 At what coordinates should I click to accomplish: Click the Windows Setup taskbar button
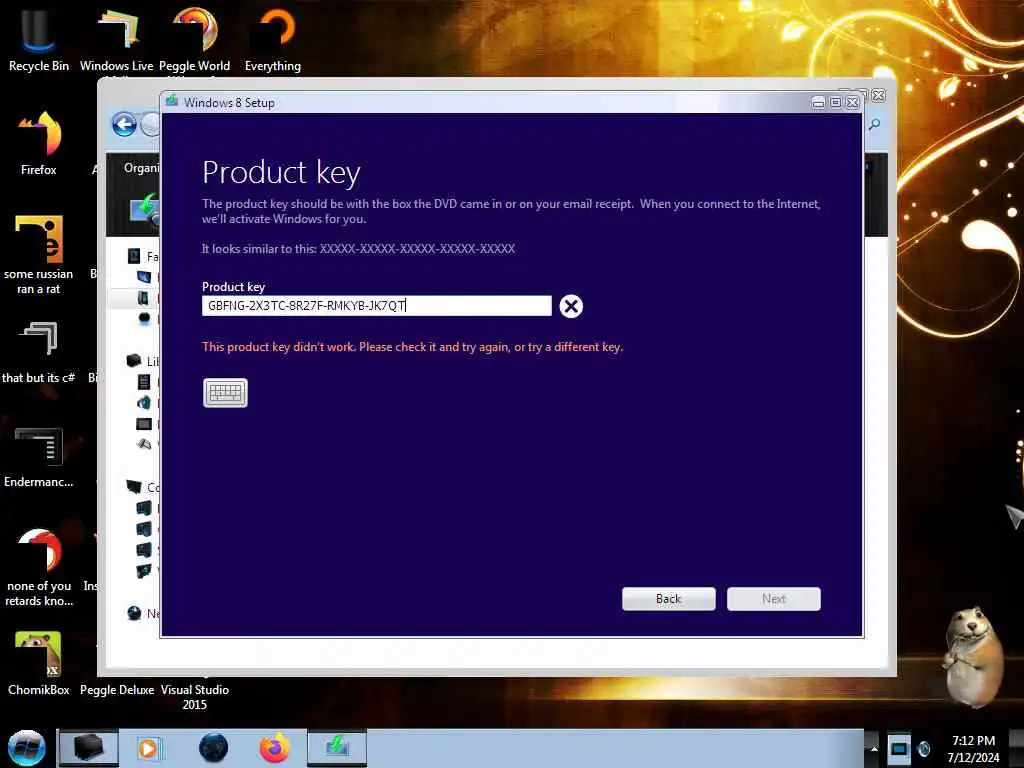337,748
